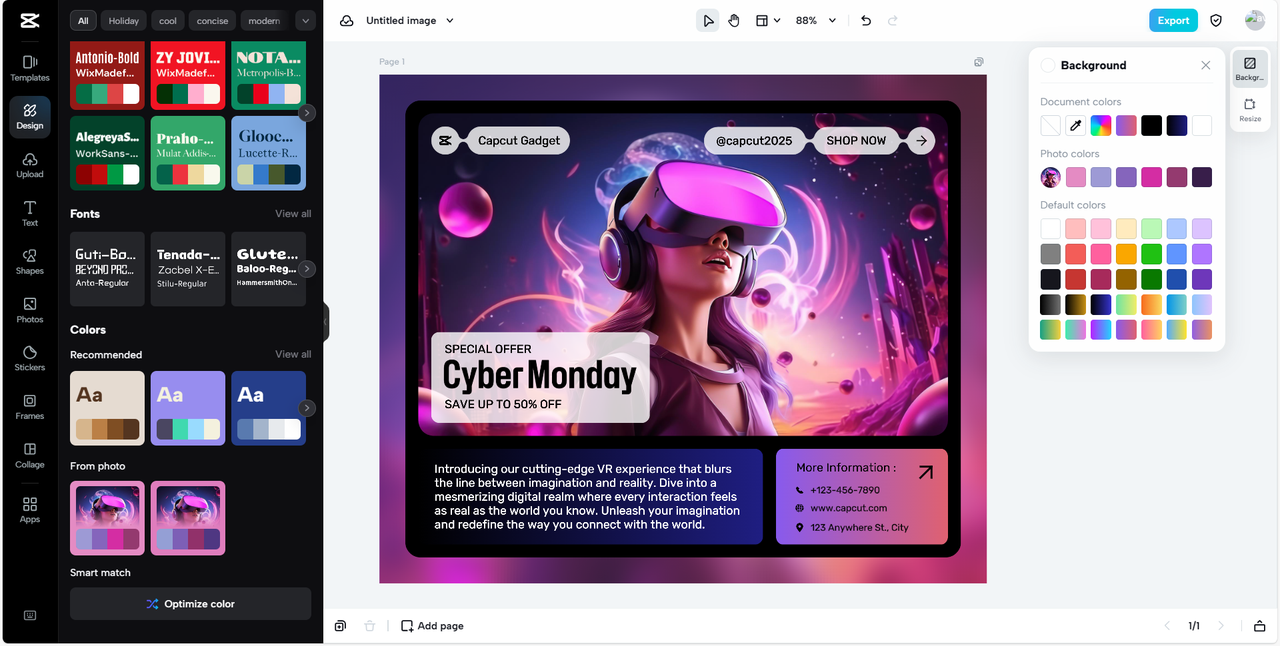Select the pointer select tool
The image size is (1280, 646).
point(708,20)
